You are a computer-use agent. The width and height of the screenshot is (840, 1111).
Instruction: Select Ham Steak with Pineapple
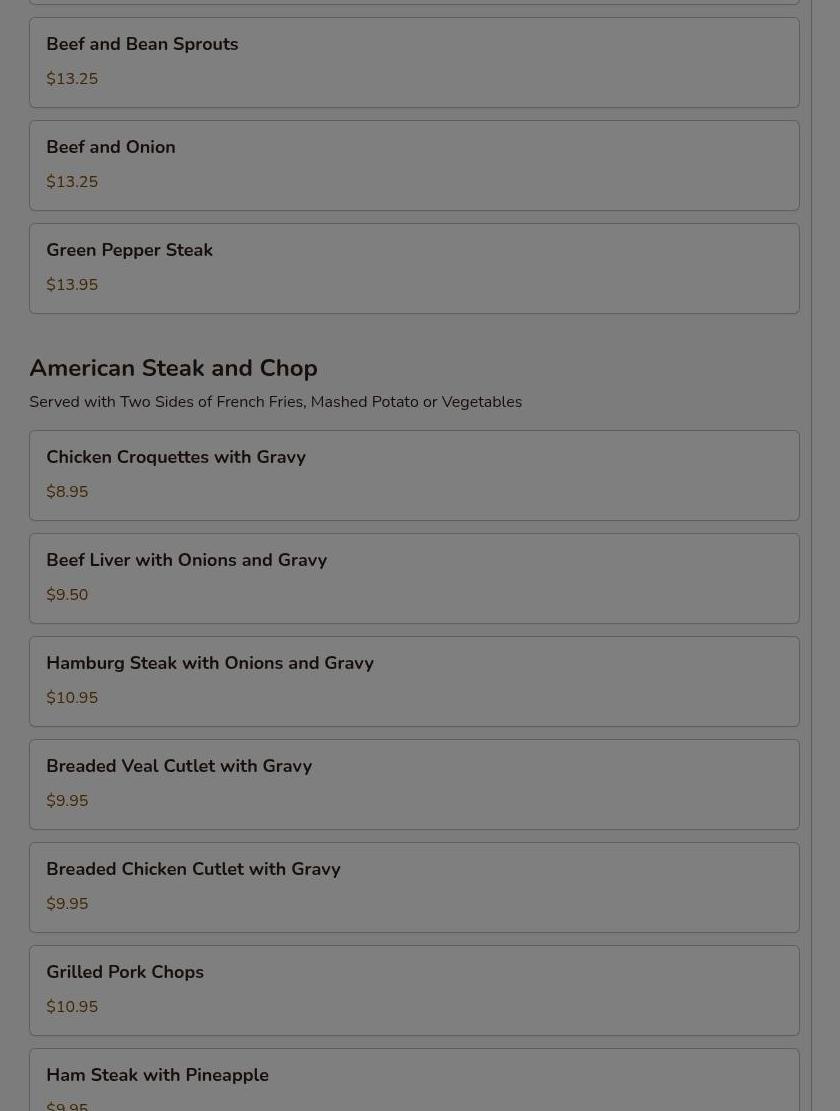[x=414, y=1080]
